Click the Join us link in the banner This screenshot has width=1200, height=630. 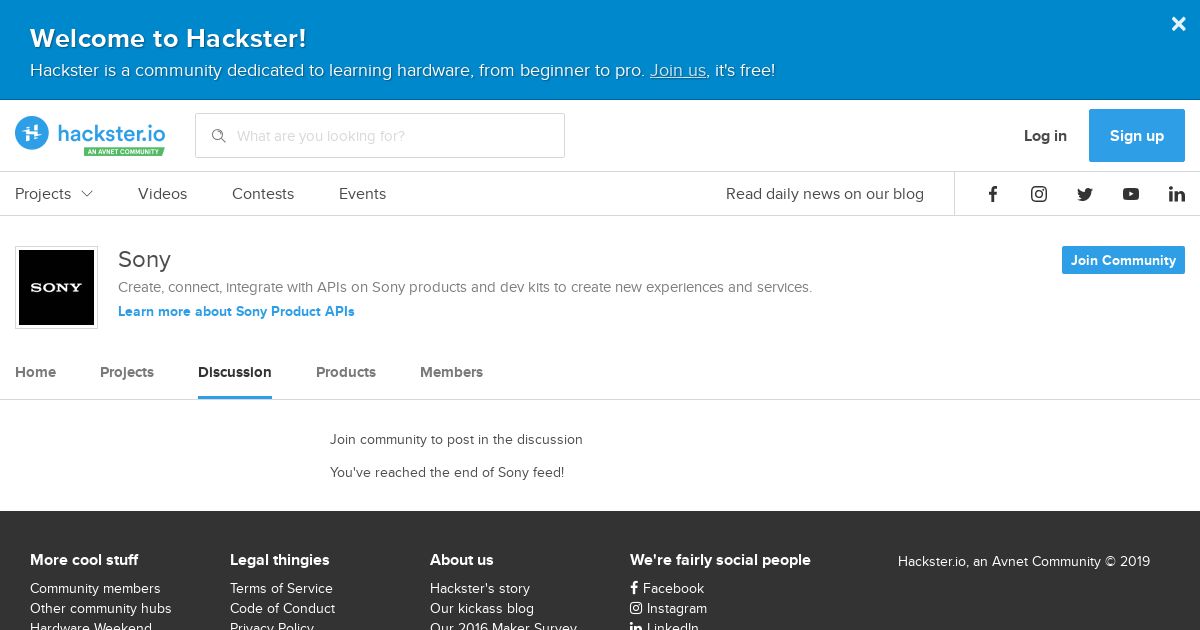pyautogui.click(x=678, y=71)
